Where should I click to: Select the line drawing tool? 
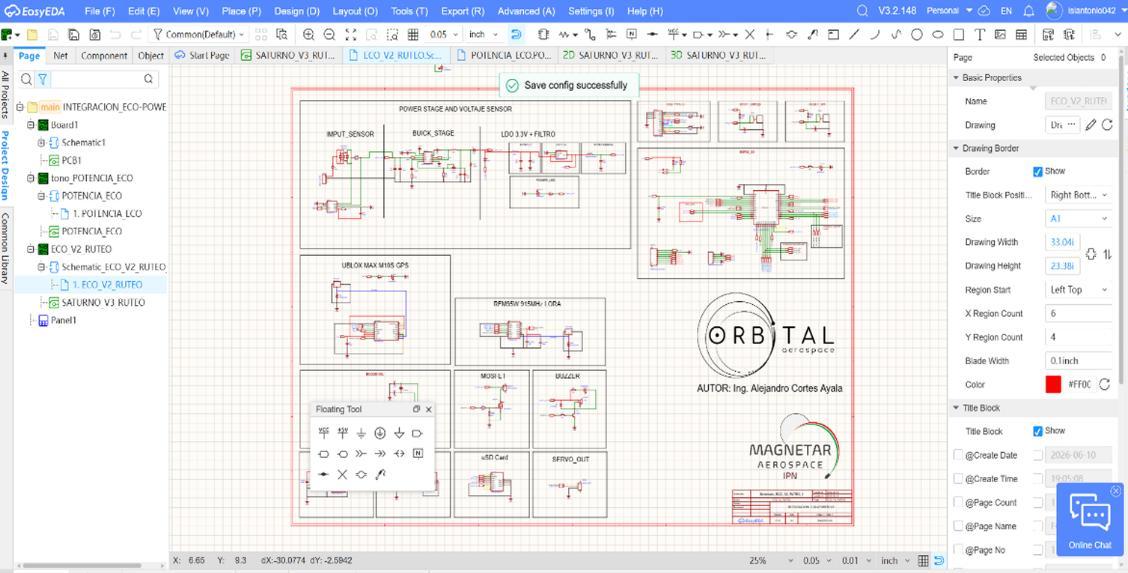854,35
